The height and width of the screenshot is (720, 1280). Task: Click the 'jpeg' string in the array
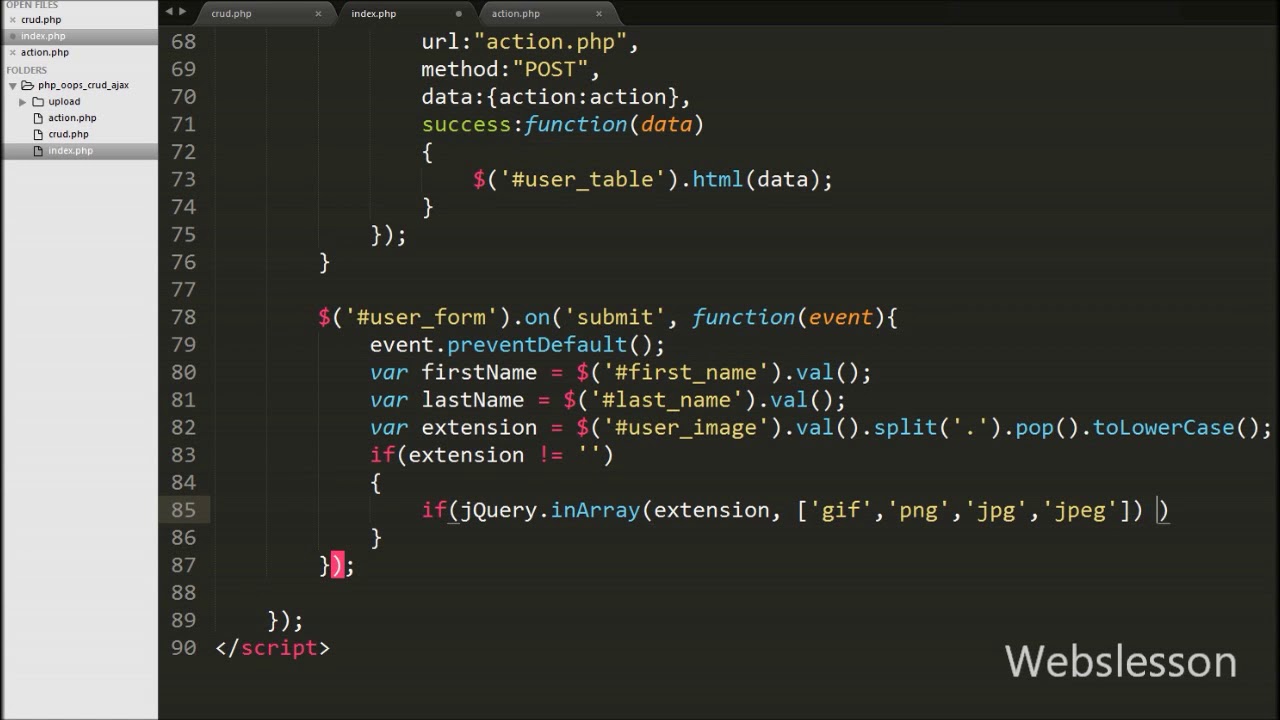(x=1079, y=510)
